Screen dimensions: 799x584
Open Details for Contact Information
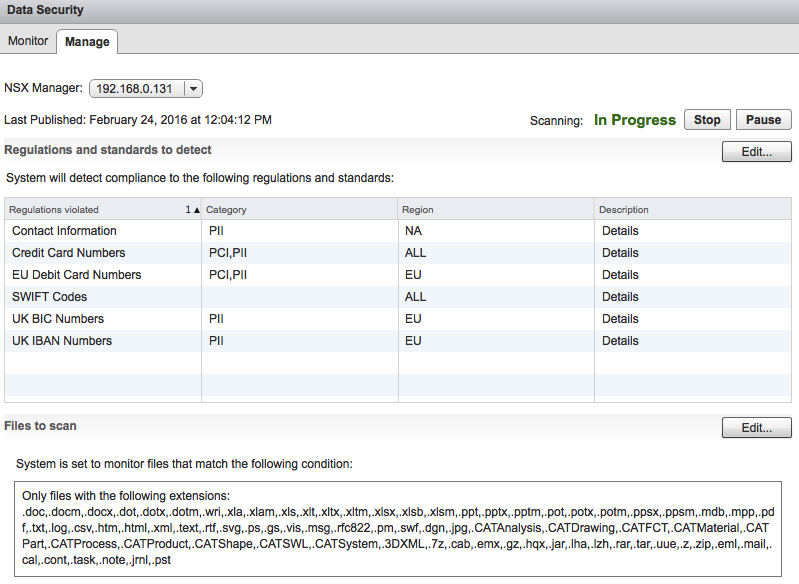click(620, 231)
